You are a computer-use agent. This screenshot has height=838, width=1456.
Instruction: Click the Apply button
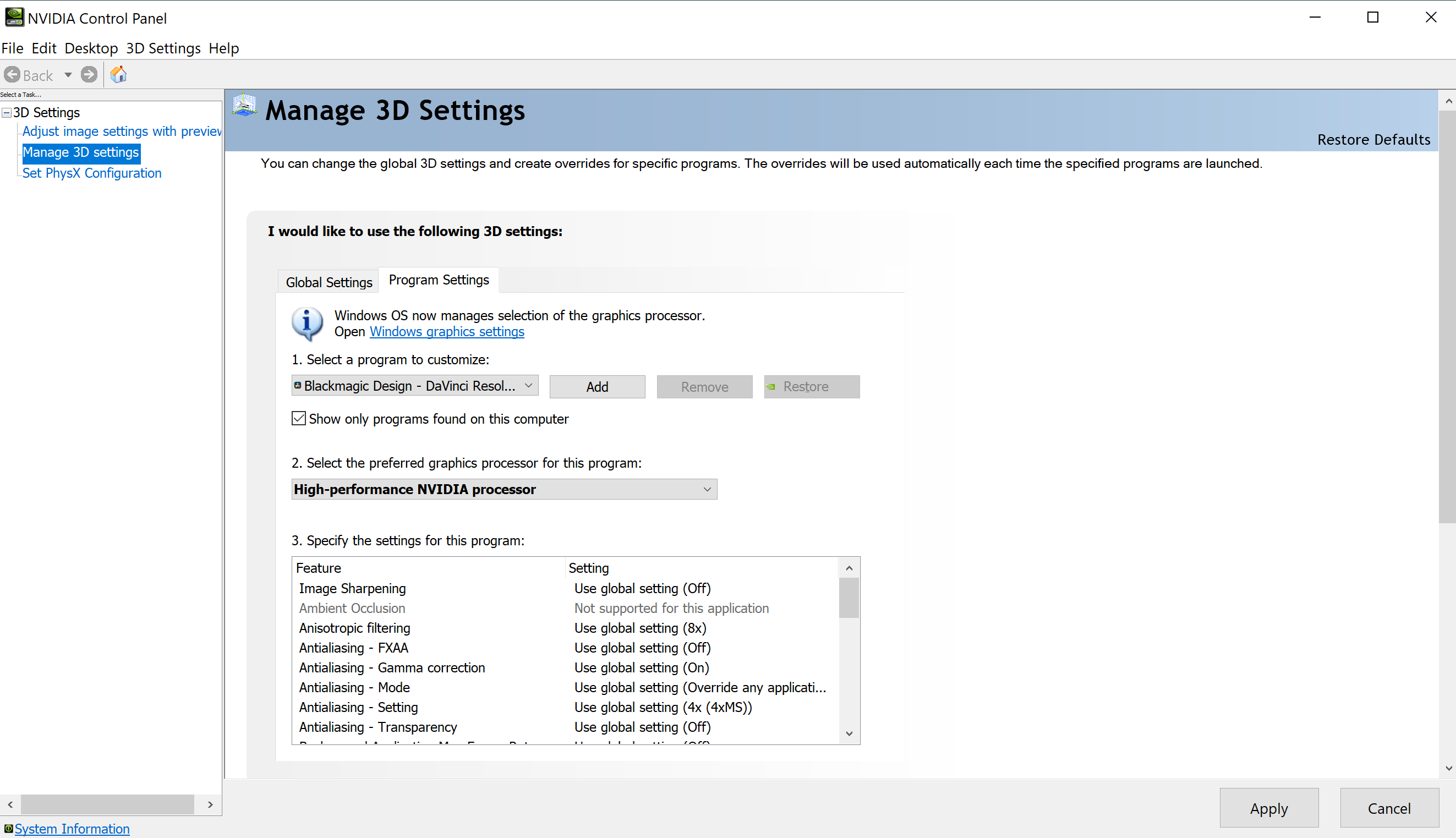coord(1270,808)
